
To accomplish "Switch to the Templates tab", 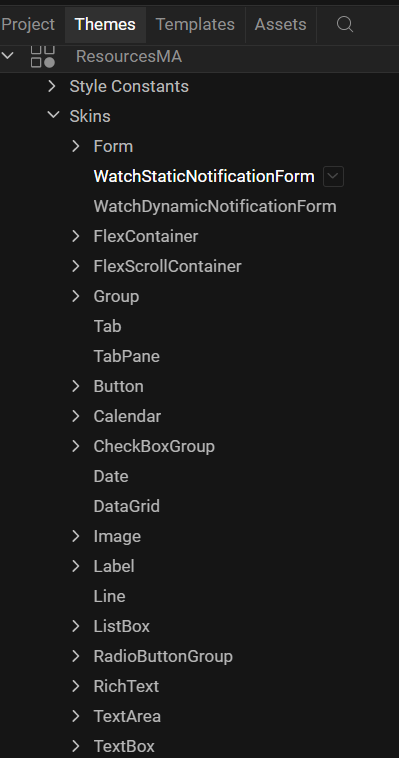I will pos(195,24).
